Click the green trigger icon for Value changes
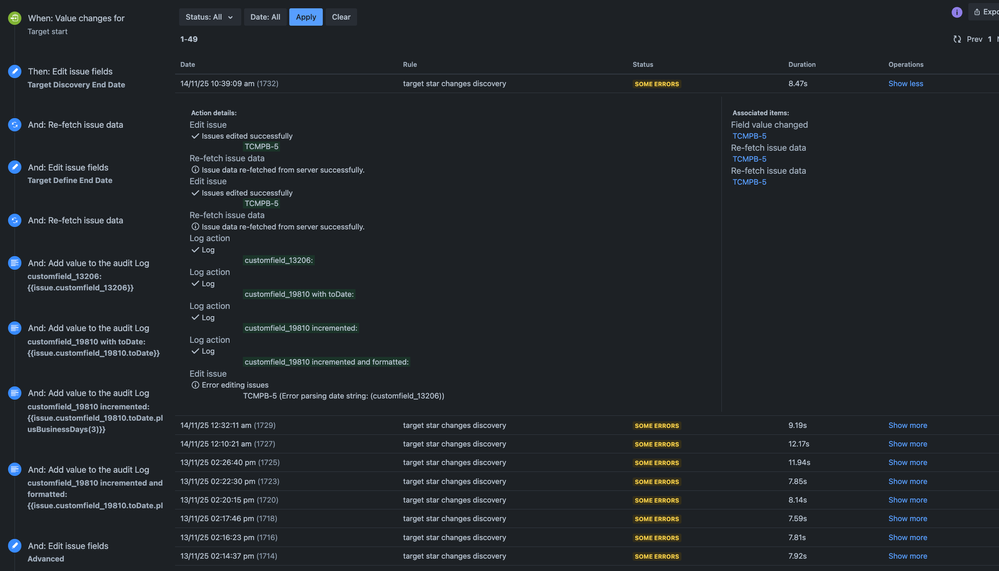999x571 pixels. coord(15,18)
